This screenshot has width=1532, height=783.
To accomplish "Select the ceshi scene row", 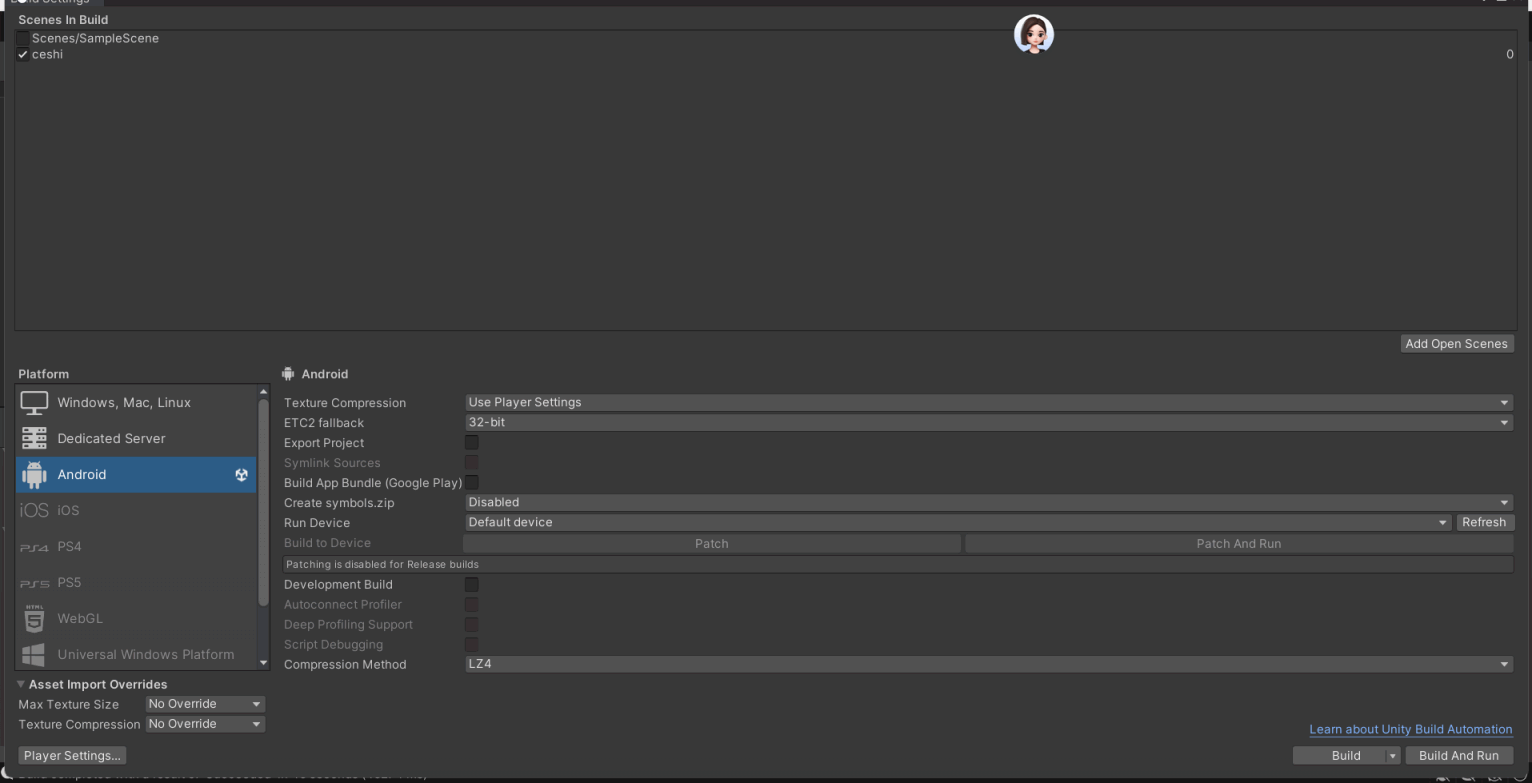I will point(765,55).
